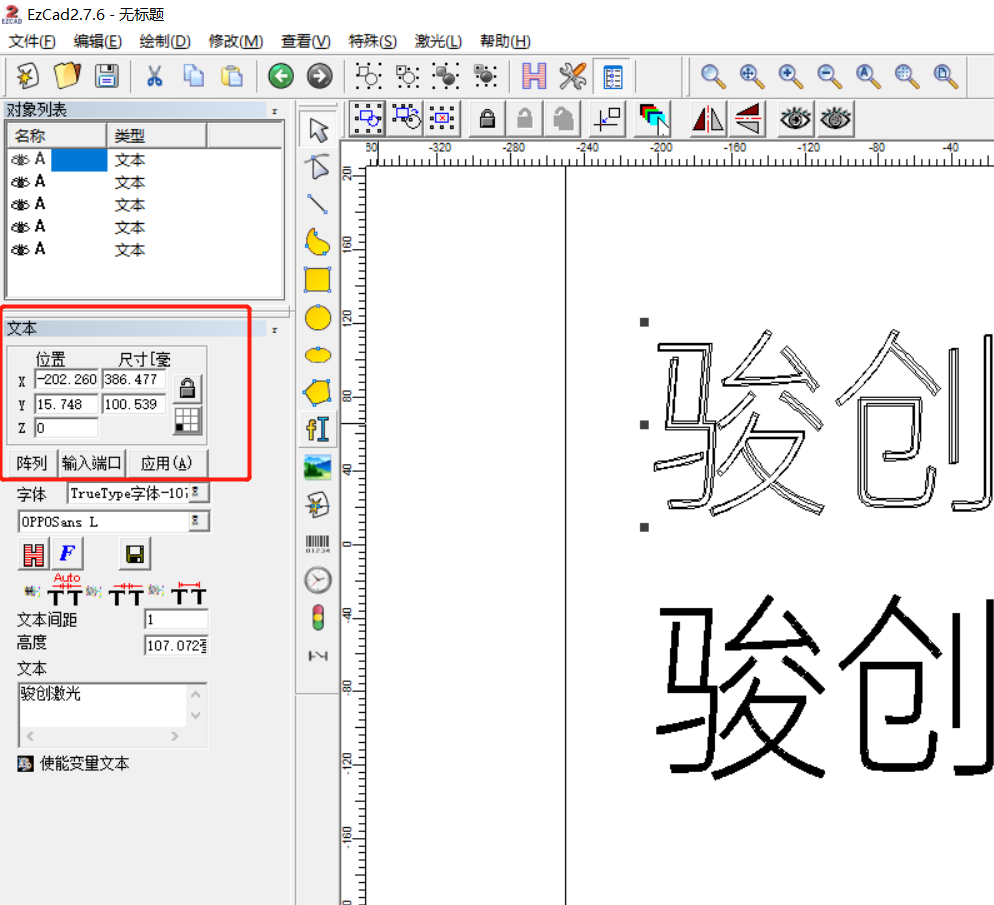Open the 编辑(E) menu
Screen dimensions: 994x905
[x=98, y=41]
